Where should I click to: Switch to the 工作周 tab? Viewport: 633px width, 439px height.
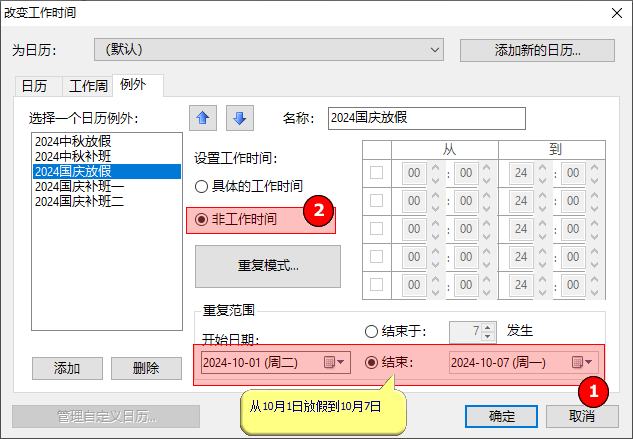tap(86, 86)
